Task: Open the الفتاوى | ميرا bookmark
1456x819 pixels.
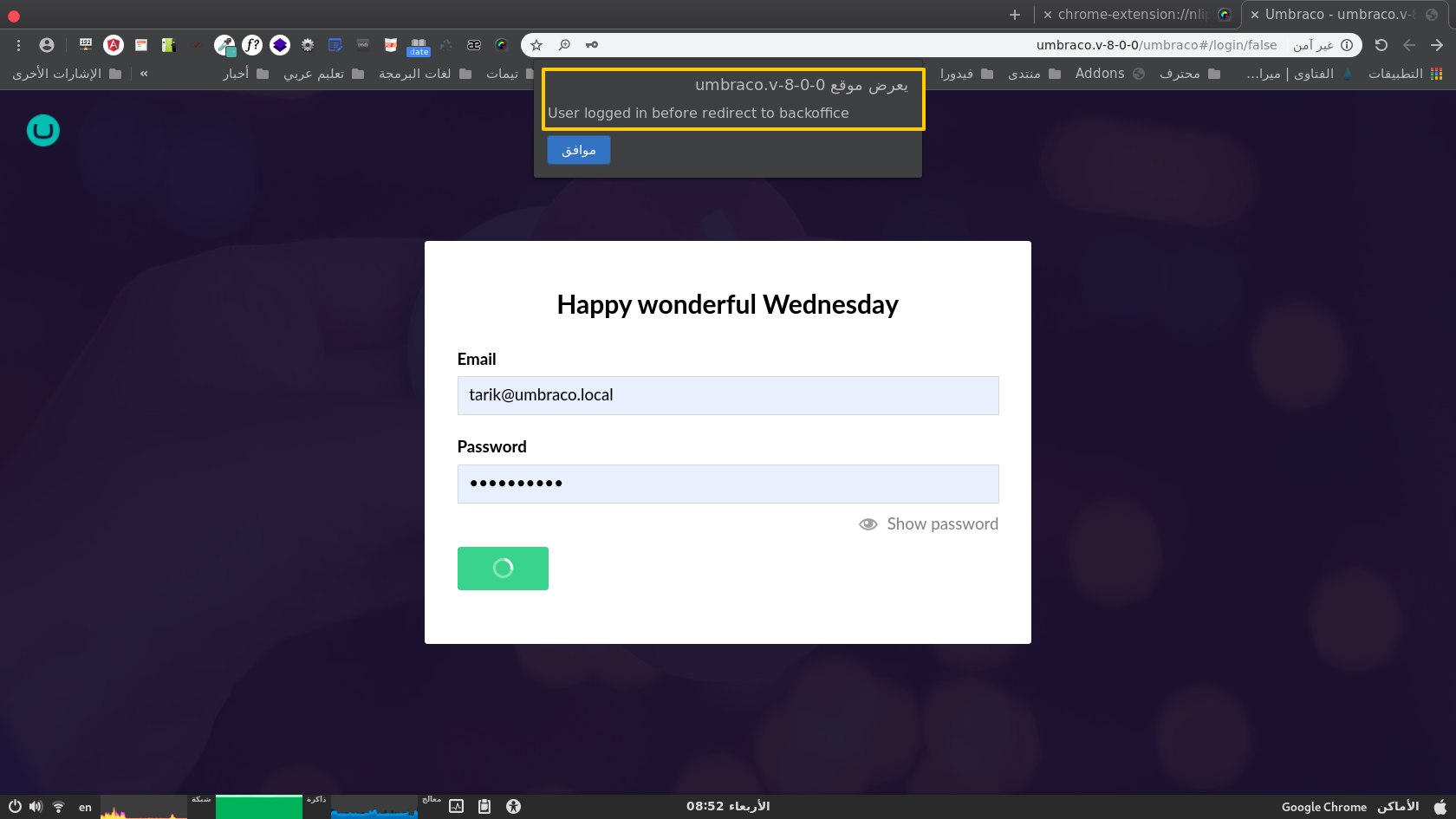Action: (1299, 74)
